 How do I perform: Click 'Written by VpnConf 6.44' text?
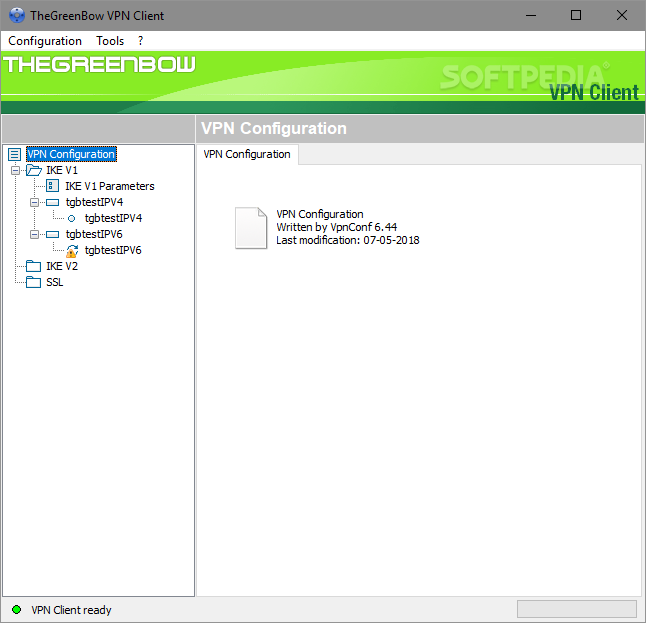coord(337,227)
